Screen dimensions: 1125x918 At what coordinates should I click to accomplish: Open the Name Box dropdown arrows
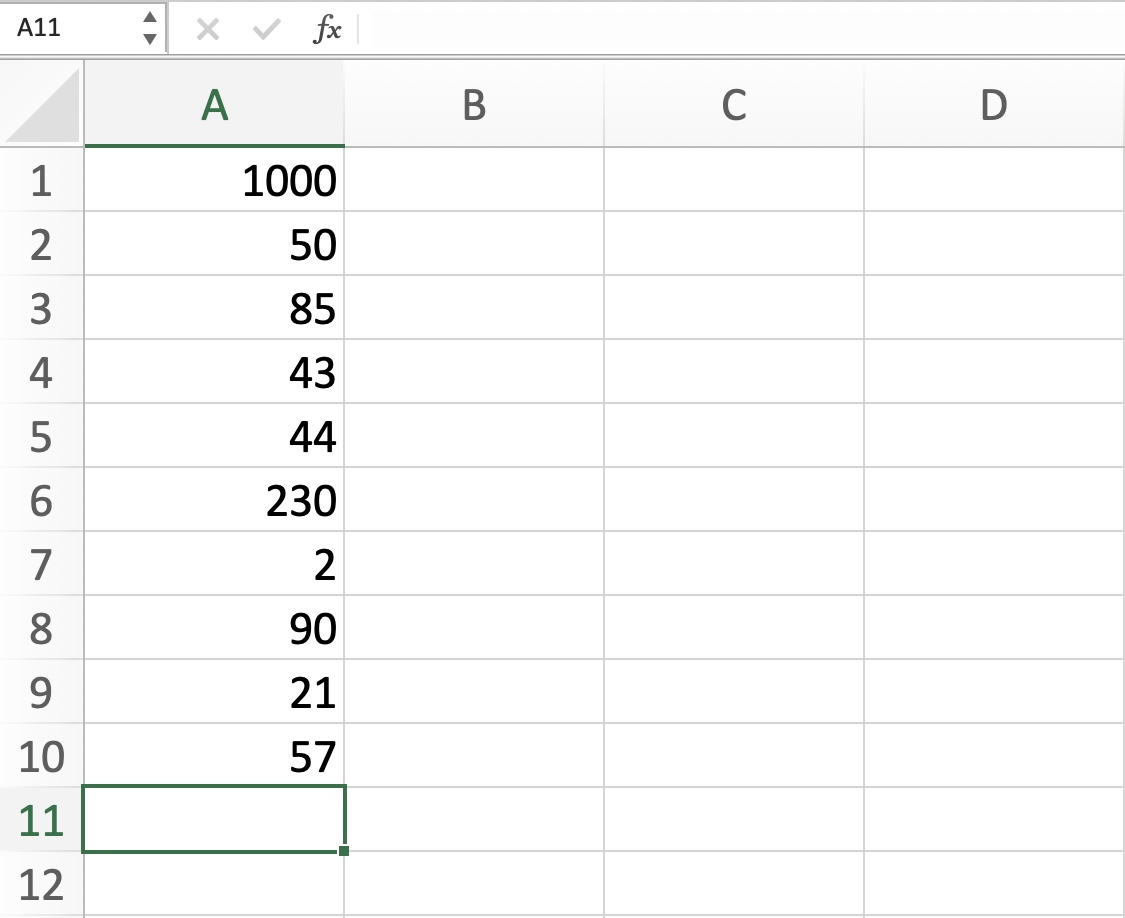click(149, 28)
